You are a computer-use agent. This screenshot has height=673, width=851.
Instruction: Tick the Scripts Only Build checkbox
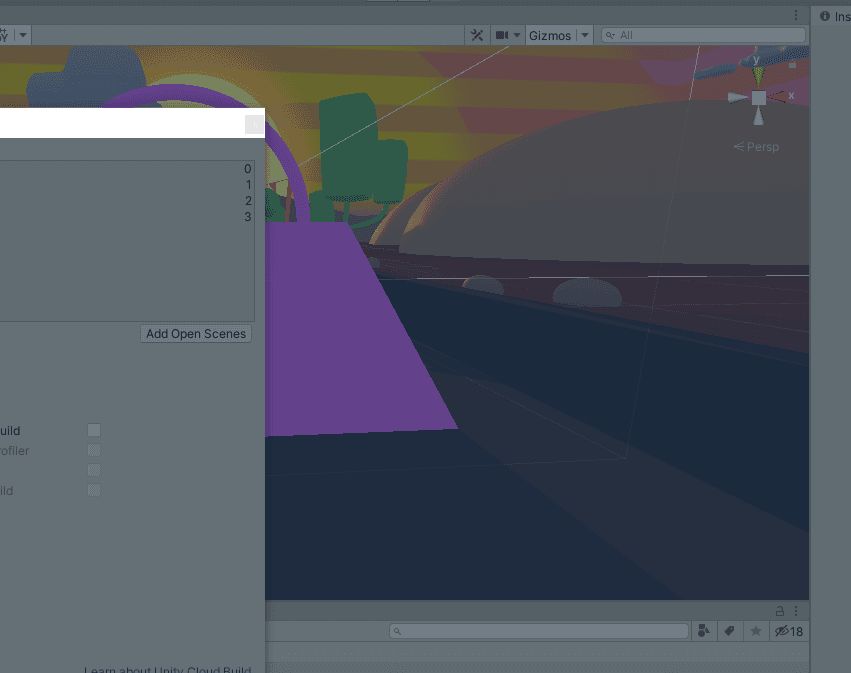click(94, 490)
